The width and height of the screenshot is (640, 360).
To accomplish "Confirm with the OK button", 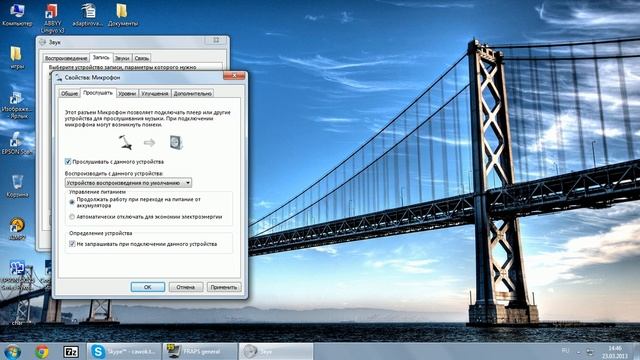I will click(x=148, y=287).
